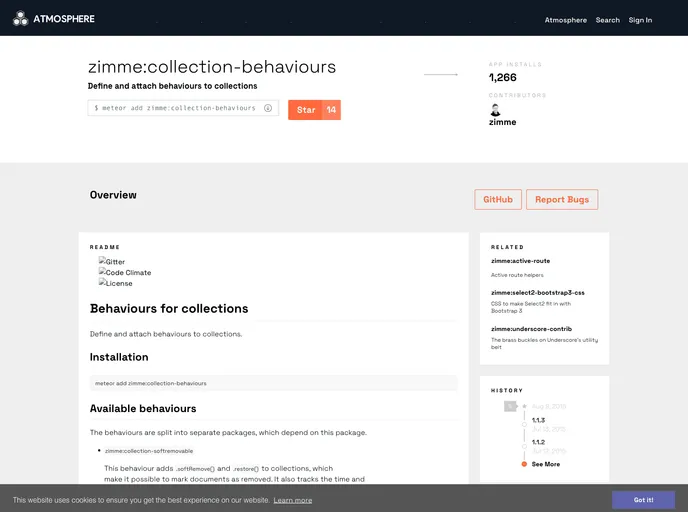The image size is (688, 512).
Task: Click the 'Active route helpers' description
Action: click(517, 275)
